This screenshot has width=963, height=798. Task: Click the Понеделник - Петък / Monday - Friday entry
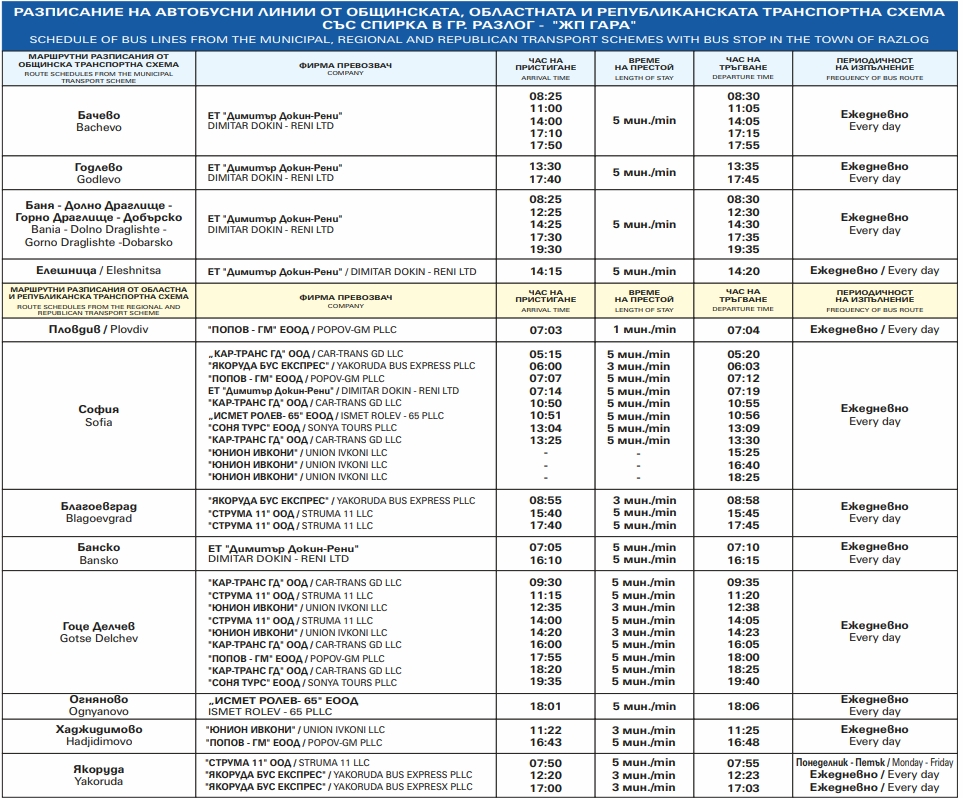coord(875,762)
